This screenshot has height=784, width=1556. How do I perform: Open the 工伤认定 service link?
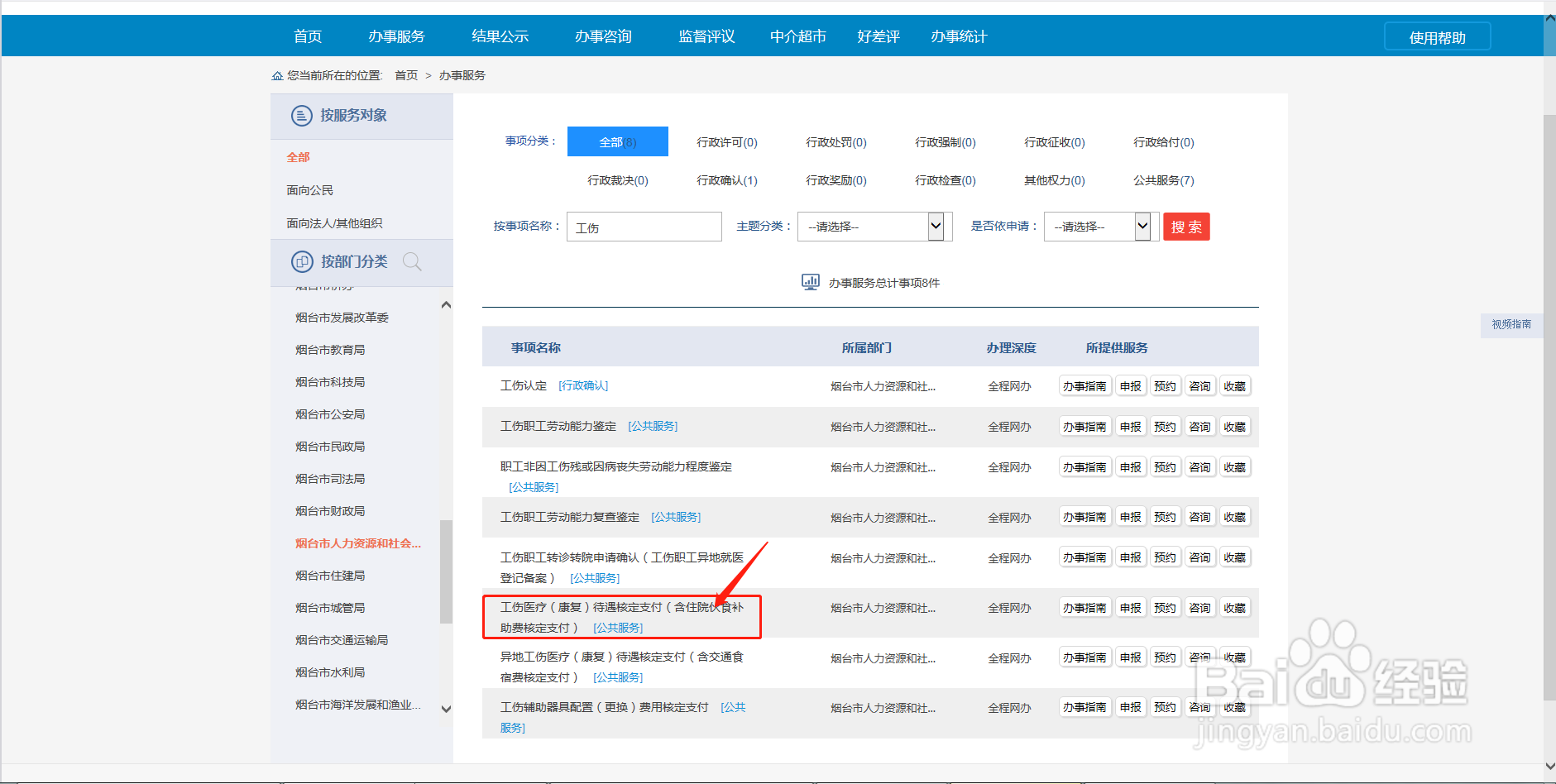[523, 385]
